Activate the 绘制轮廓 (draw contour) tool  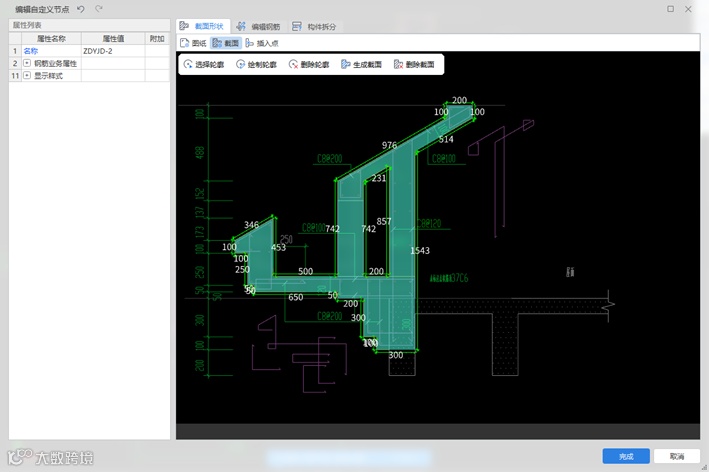(256, 64)
